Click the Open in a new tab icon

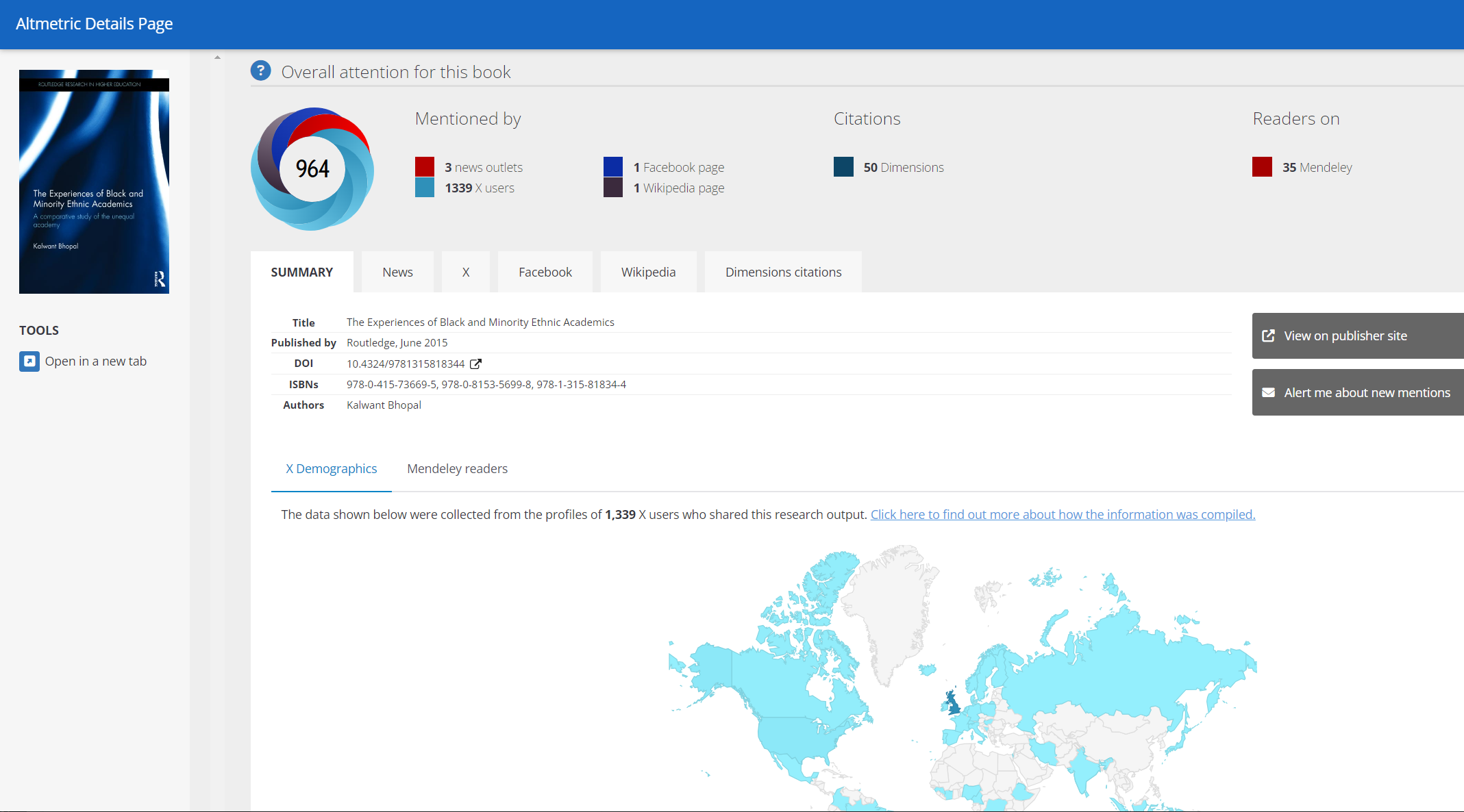(29, 361)
